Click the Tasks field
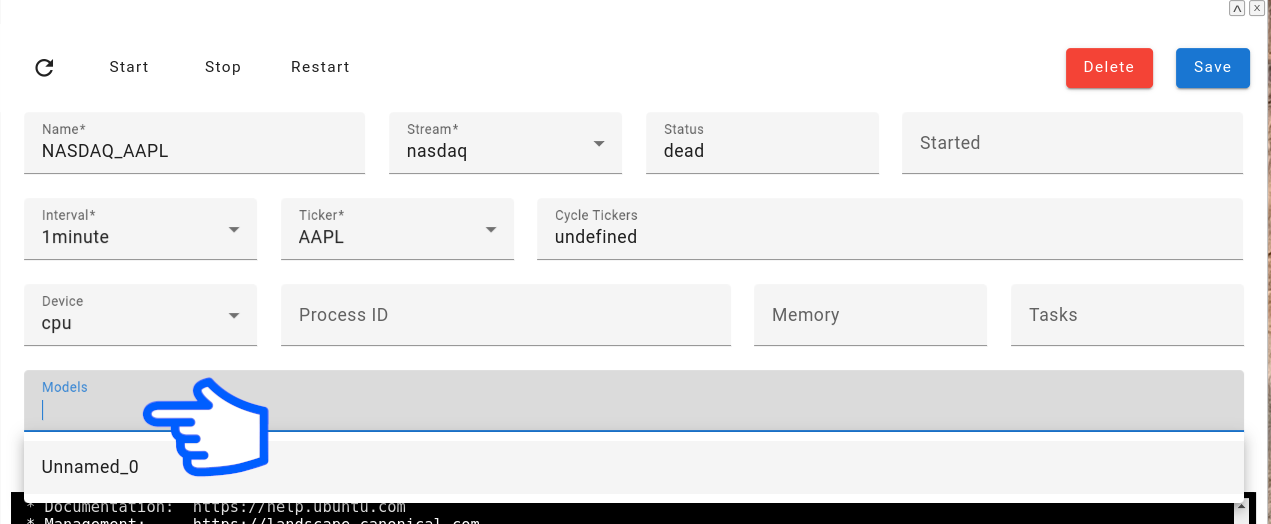 tap(1127, 315)
